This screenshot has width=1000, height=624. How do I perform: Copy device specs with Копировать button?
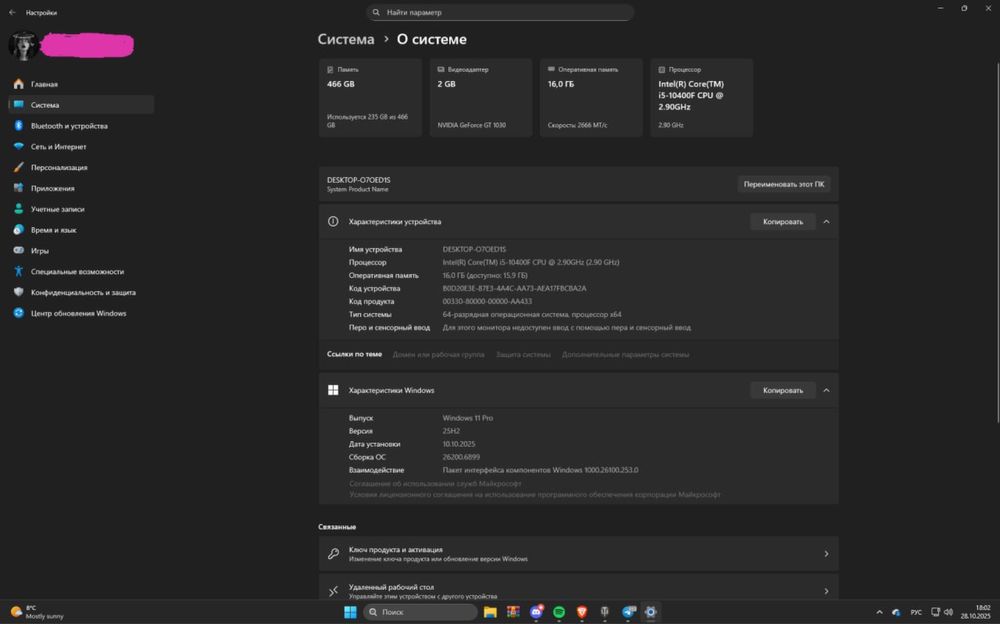(783, 222)
